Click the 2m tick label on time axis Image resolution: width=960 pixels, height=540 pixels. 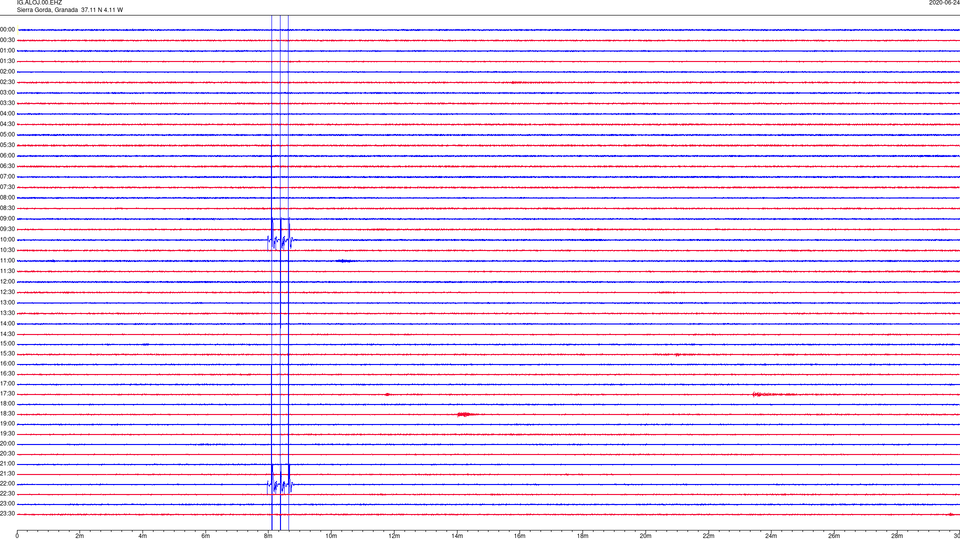point(80,536)
